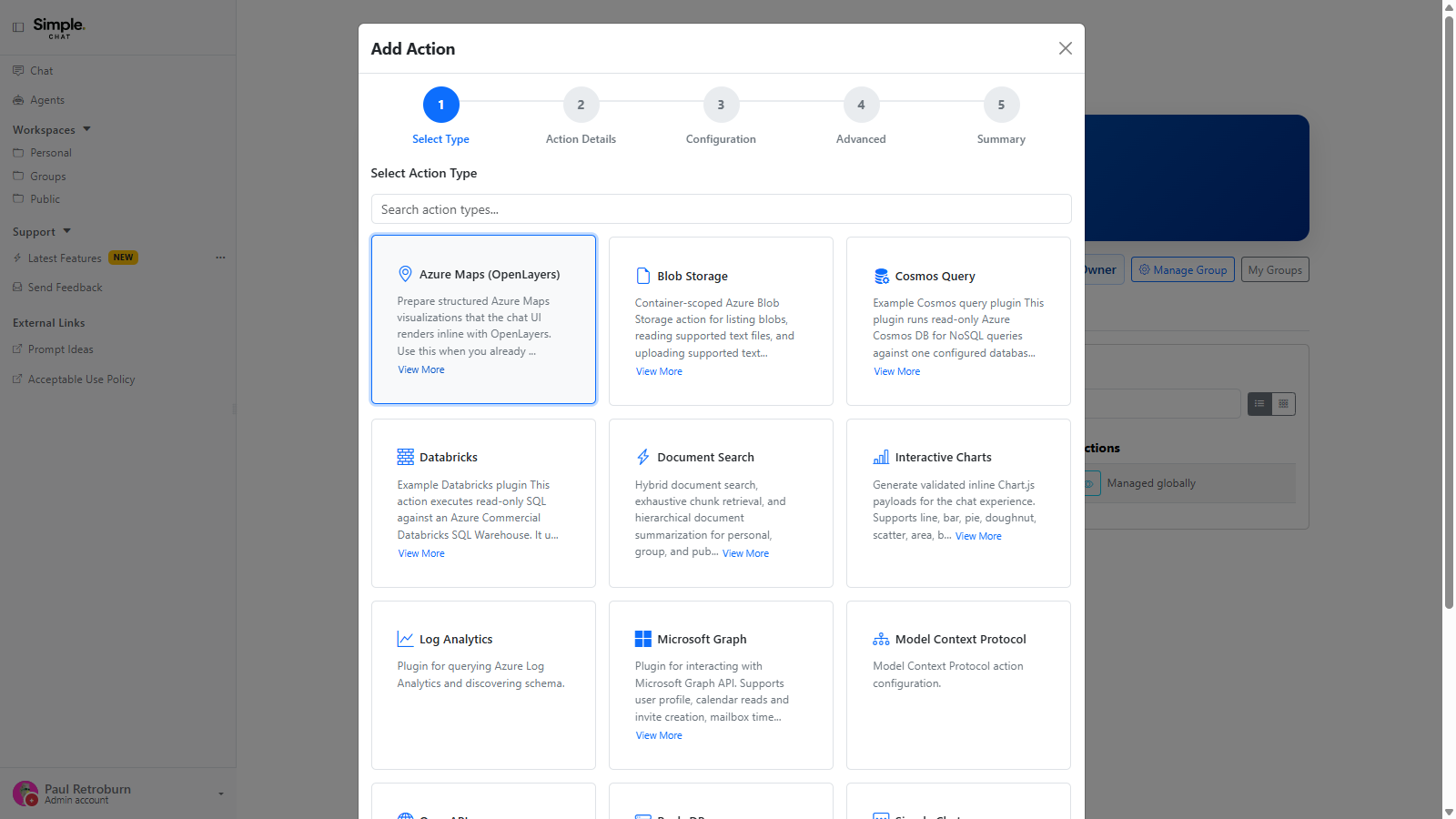The image size is (1456, 819).
Task: Open Chat from the sidebar
Action: tap(42, 70)
